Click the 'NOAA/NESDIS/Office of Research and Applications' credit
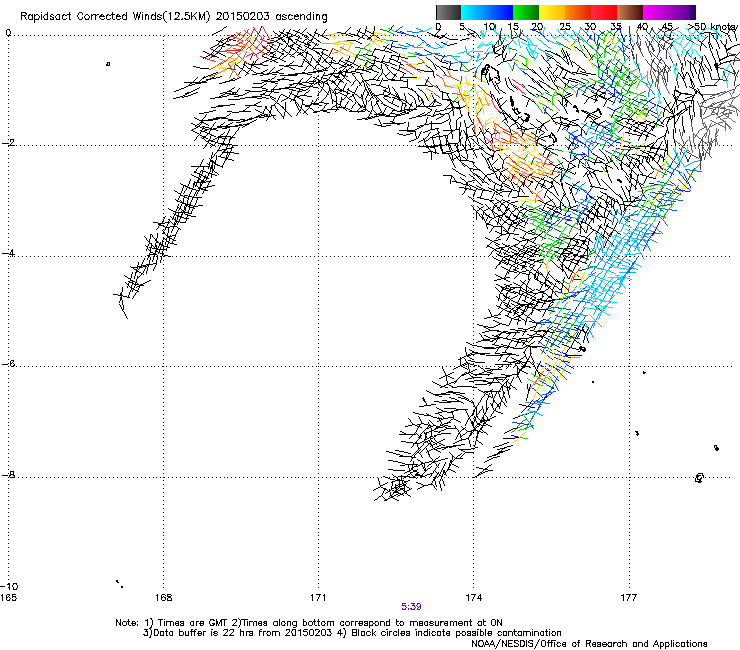 coord(589,644)
